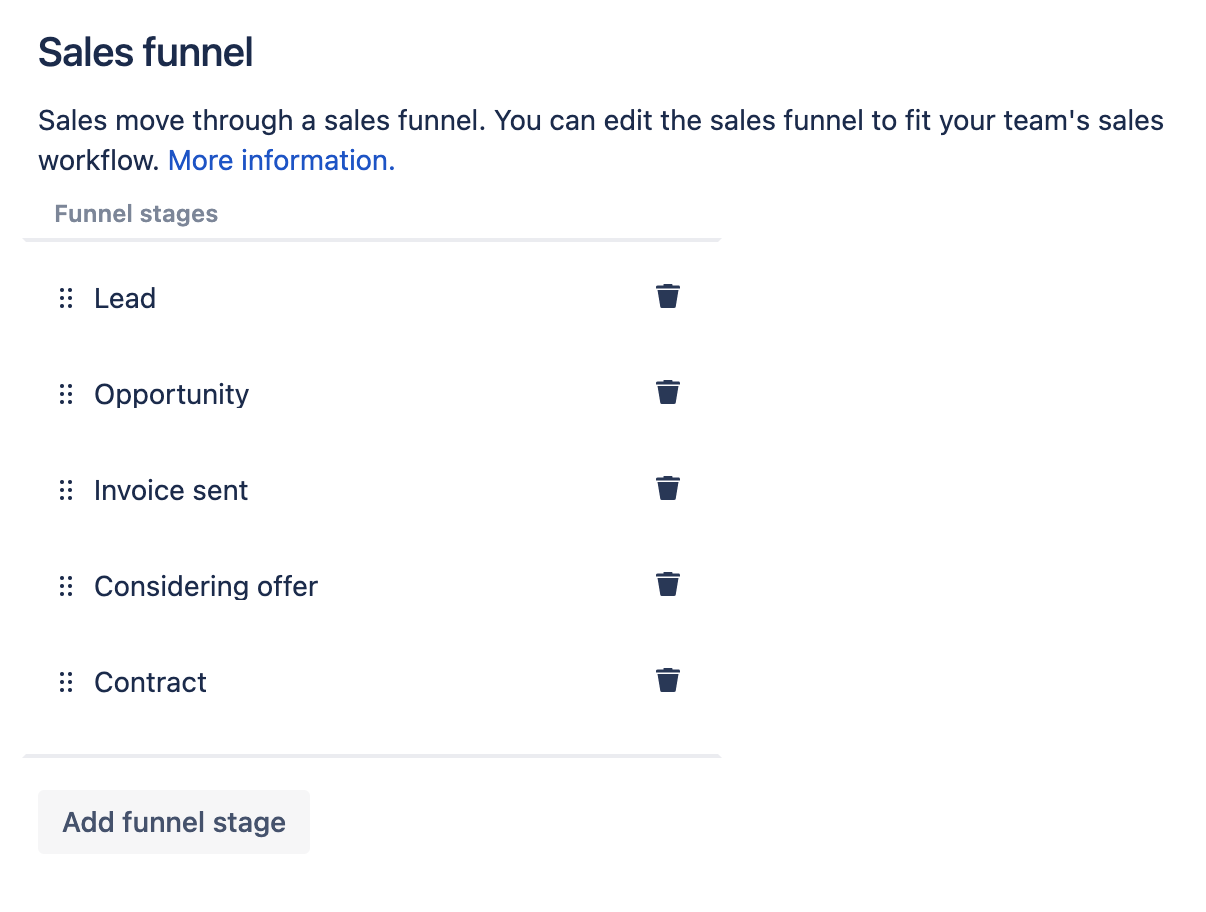Select the Invoice sent stage text
1206x912 pixels.
click(x=171, y=490)
